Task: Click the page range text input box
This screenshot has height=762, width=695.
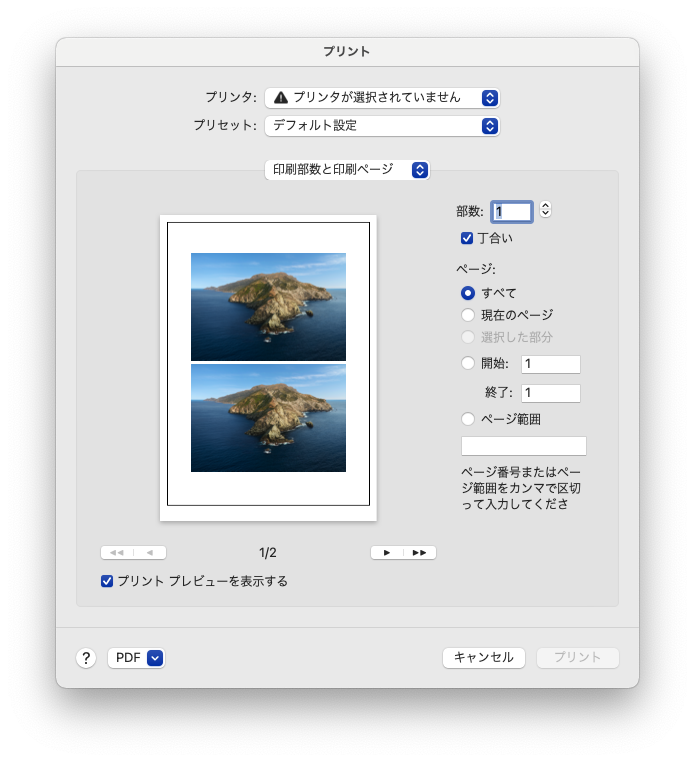Action: pyautogui.click(x=523, y=446)
